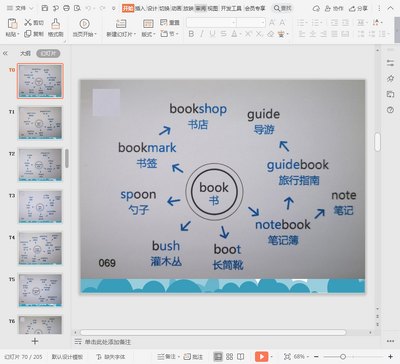Click the orange Play slideshow button in status bar
This screenshot has height=364, width=400.
pos(262,357)
